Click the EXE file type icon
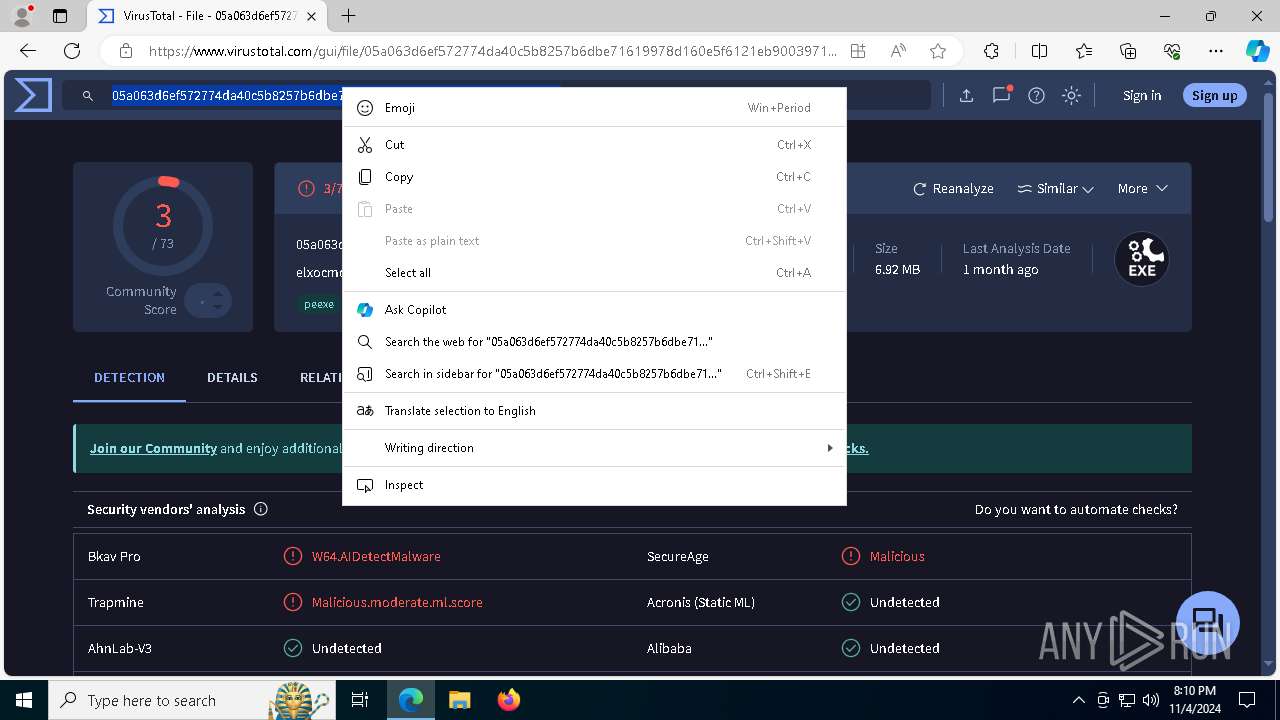Image resolution: width=1280 pixels, height=720 pixels. coord(1142,259)
